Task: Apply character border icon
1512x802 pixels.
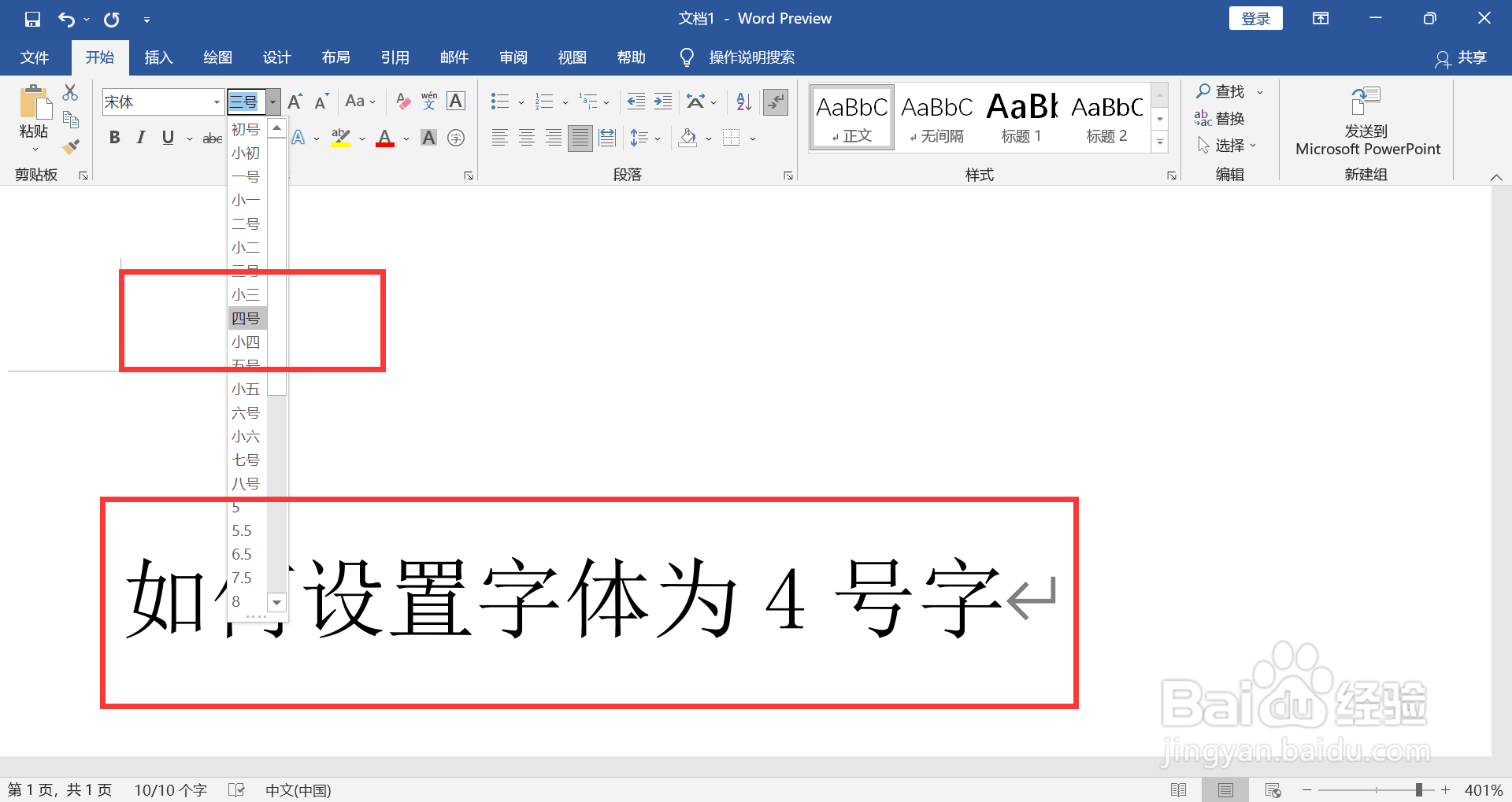Action: point(456,101)
